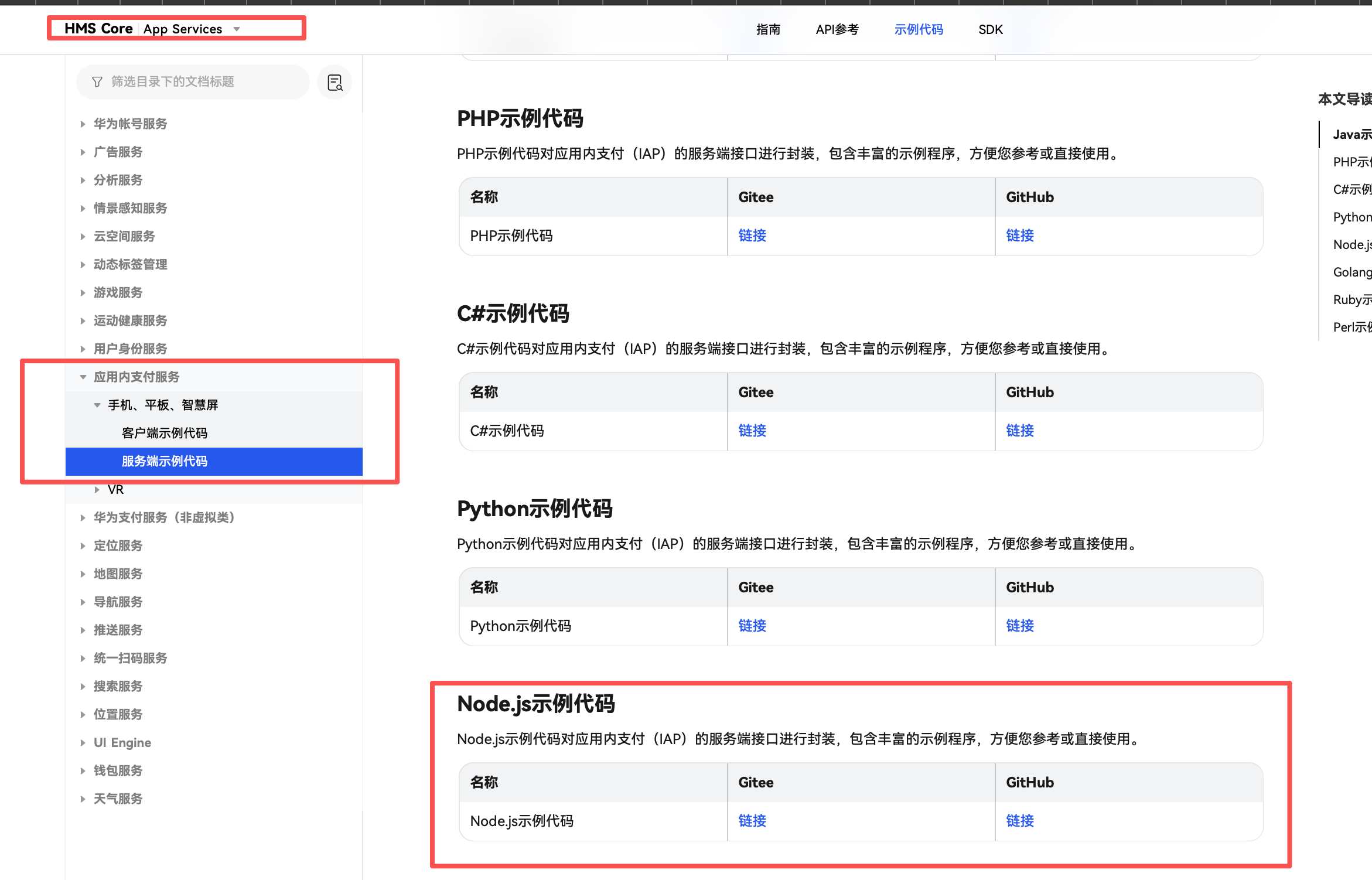
Task: Click the document search icon beside filter box
Action: tap(335, 83)
